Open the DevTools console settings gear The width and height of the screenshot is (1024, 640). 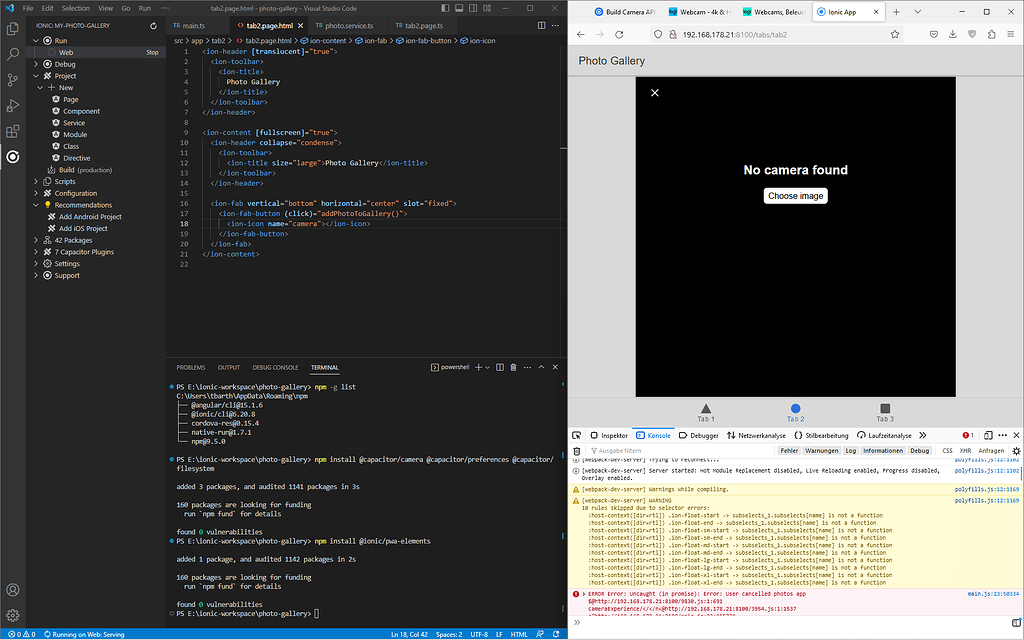(1016, 451)
